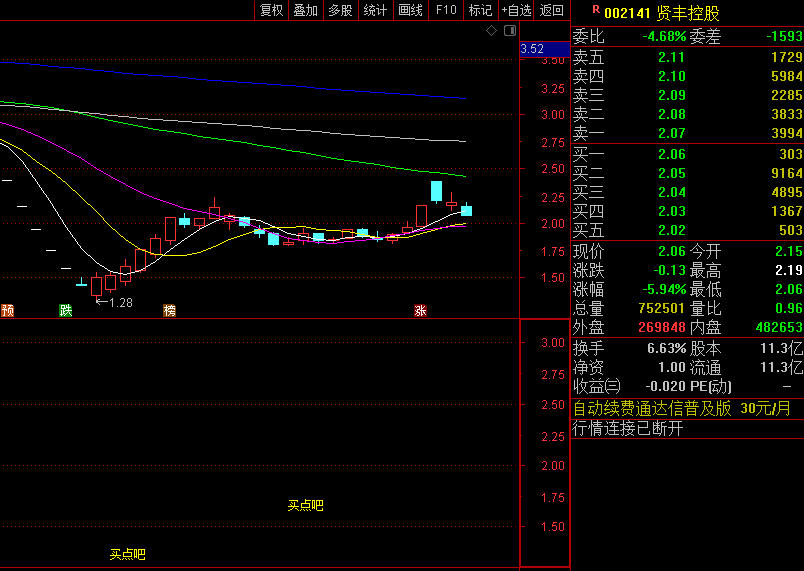Viewport: 804px width, 571px height.
Task: Click the 卖一 volume 3994
Action: (x=787, y=133)
